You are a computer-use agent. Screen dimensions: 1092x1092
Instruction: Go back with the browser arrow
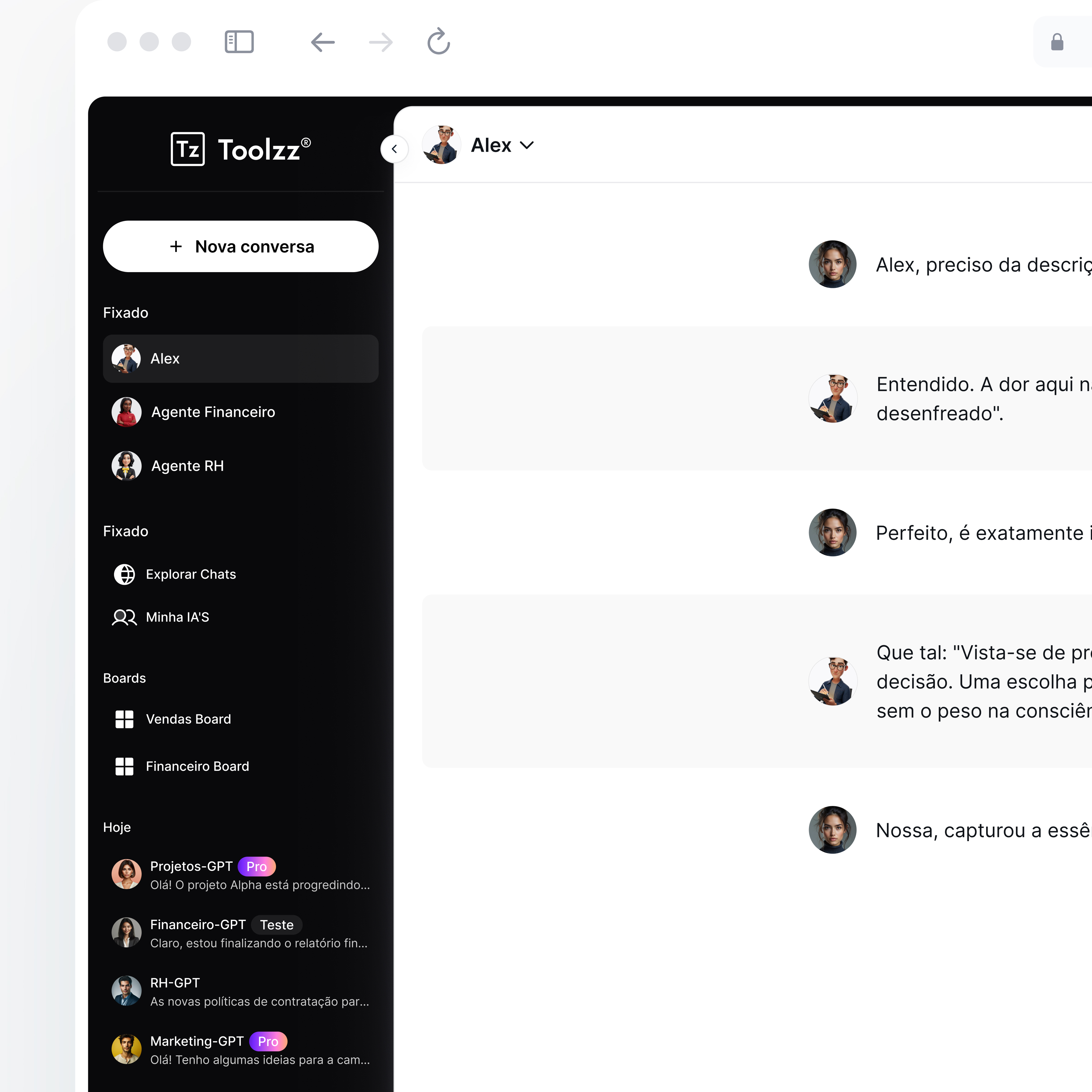[x=323, y=42]
